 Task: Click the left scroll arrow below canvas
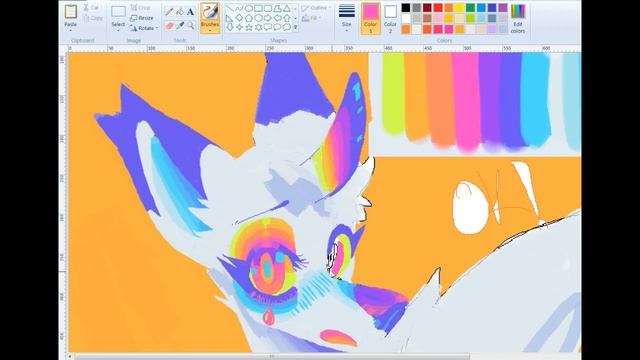click(70, 356)
